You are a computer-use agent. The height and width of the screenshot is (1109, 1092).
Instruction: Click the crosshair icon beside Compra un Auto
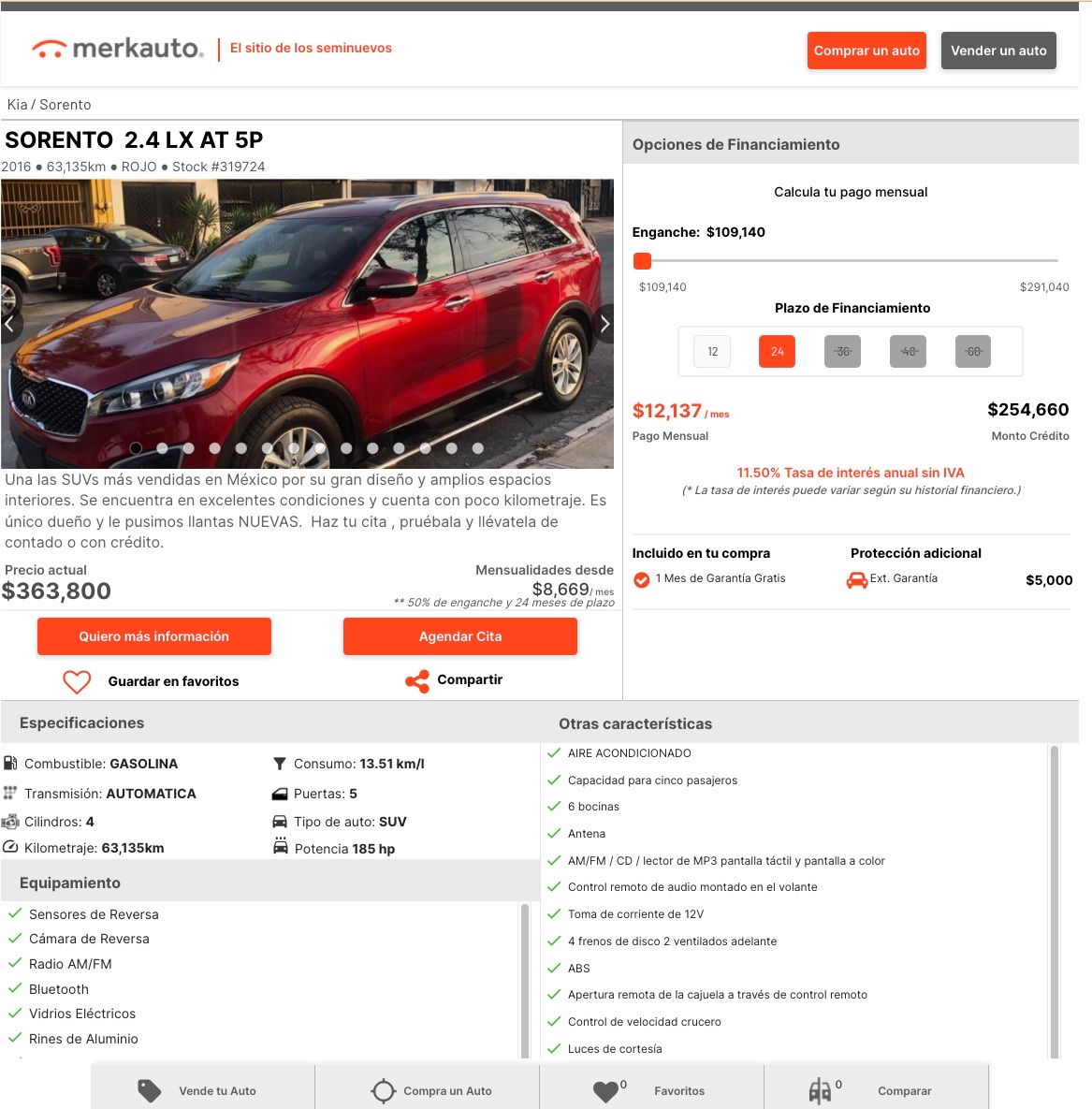(384, 1090)
